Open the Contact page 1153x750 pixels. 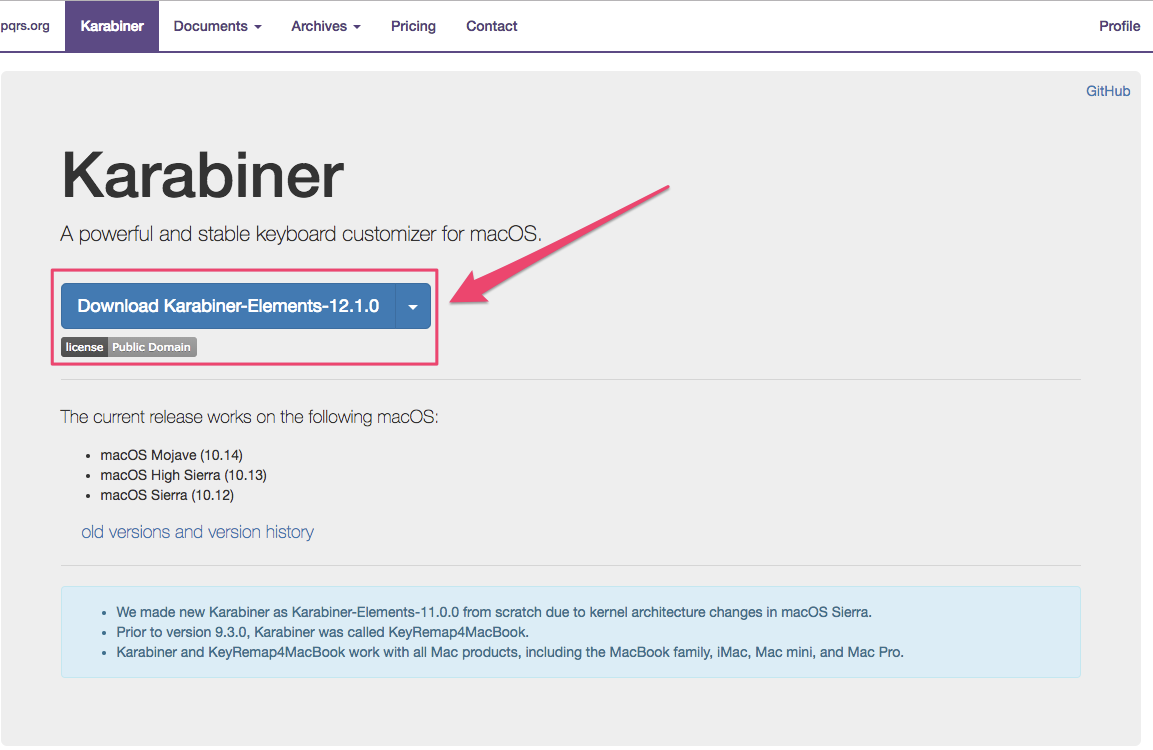pos(491,26)
